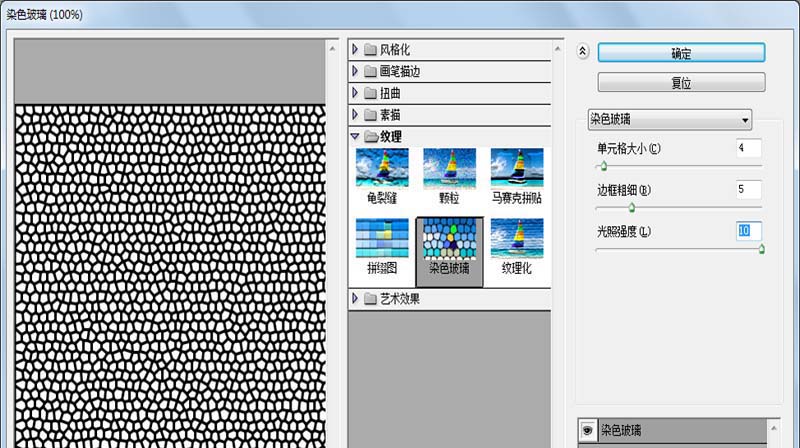800x448 pixels.
Task: Click the effect layers scroll up arrow
Action: click(x=773, y=428)
